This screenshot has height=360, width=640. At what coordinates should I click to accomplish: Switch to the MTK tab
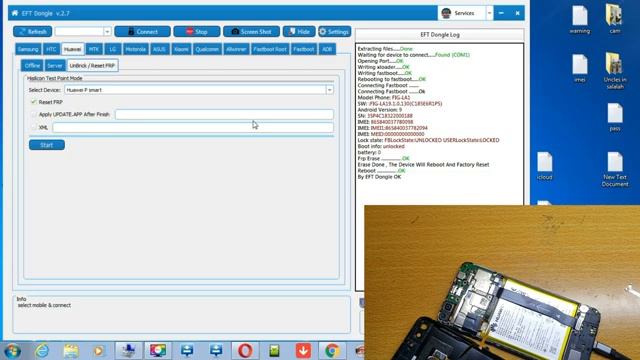click(x=94, y=49)
